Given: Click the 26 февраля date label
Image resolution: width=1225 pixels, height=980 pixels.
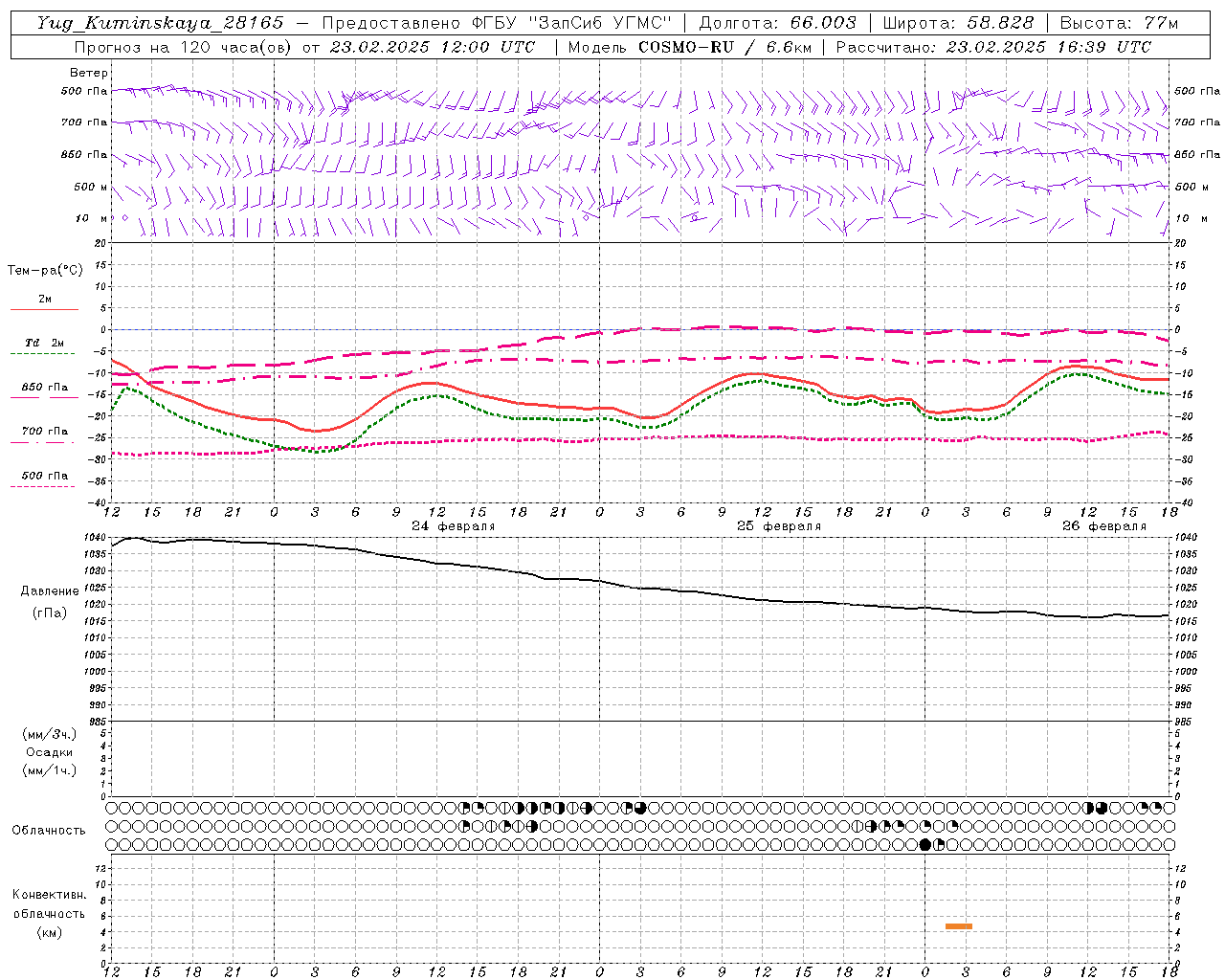Looking at the screenshot, I should 1104,526.
